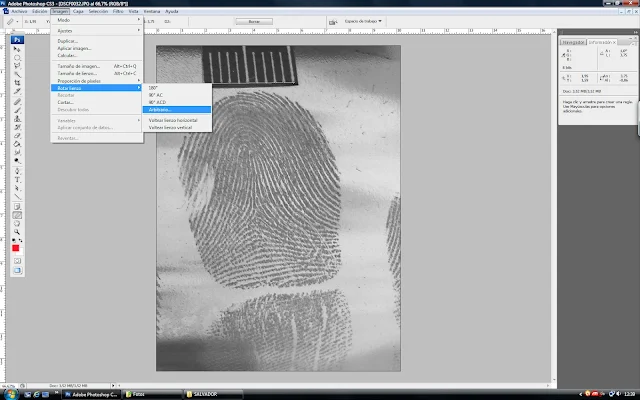This screenshot has height=400, width=640.
Task: Open status bar info arrow menu
Action: coord(113,385)
